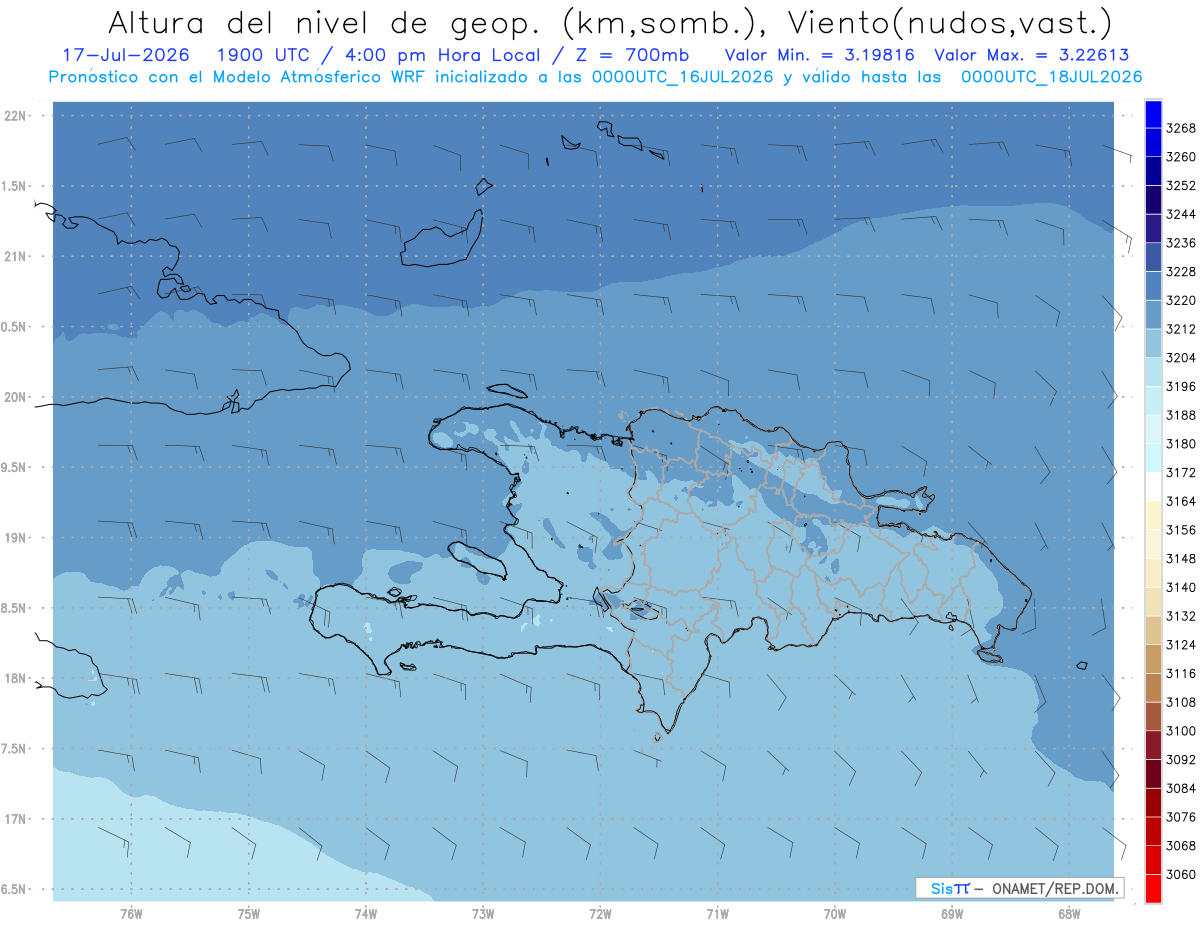Click the latitude label '22N'

[14, 116]
